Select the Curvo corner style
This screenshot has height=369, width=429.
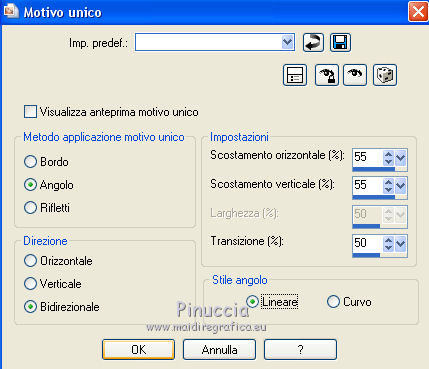tap(333, 302)
